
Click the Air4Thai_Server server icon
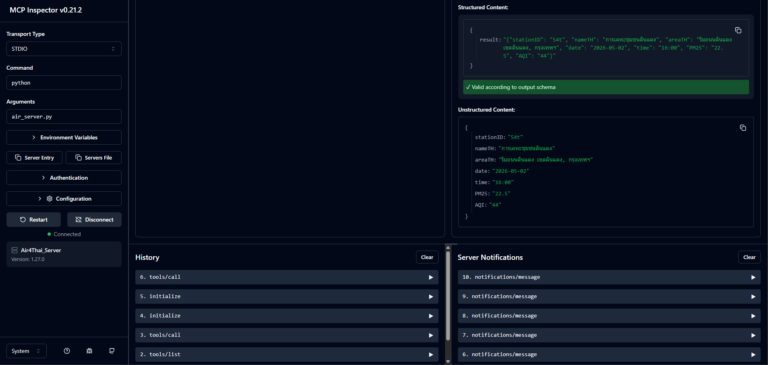15,250
